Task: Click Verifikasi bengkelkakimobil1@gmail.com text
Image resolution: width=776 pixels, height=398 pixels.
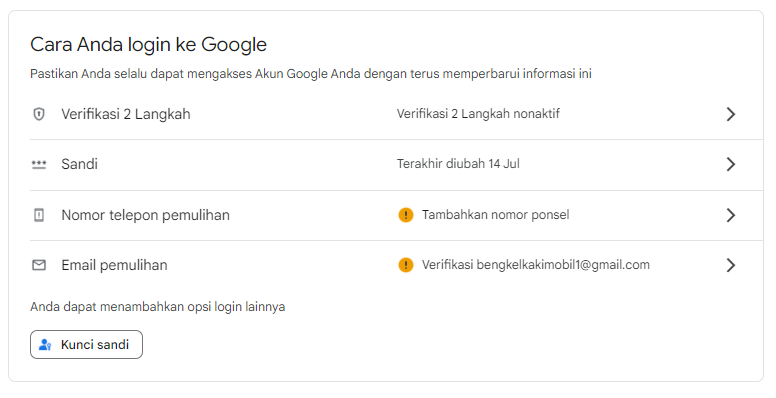Action: pos(535,265)
